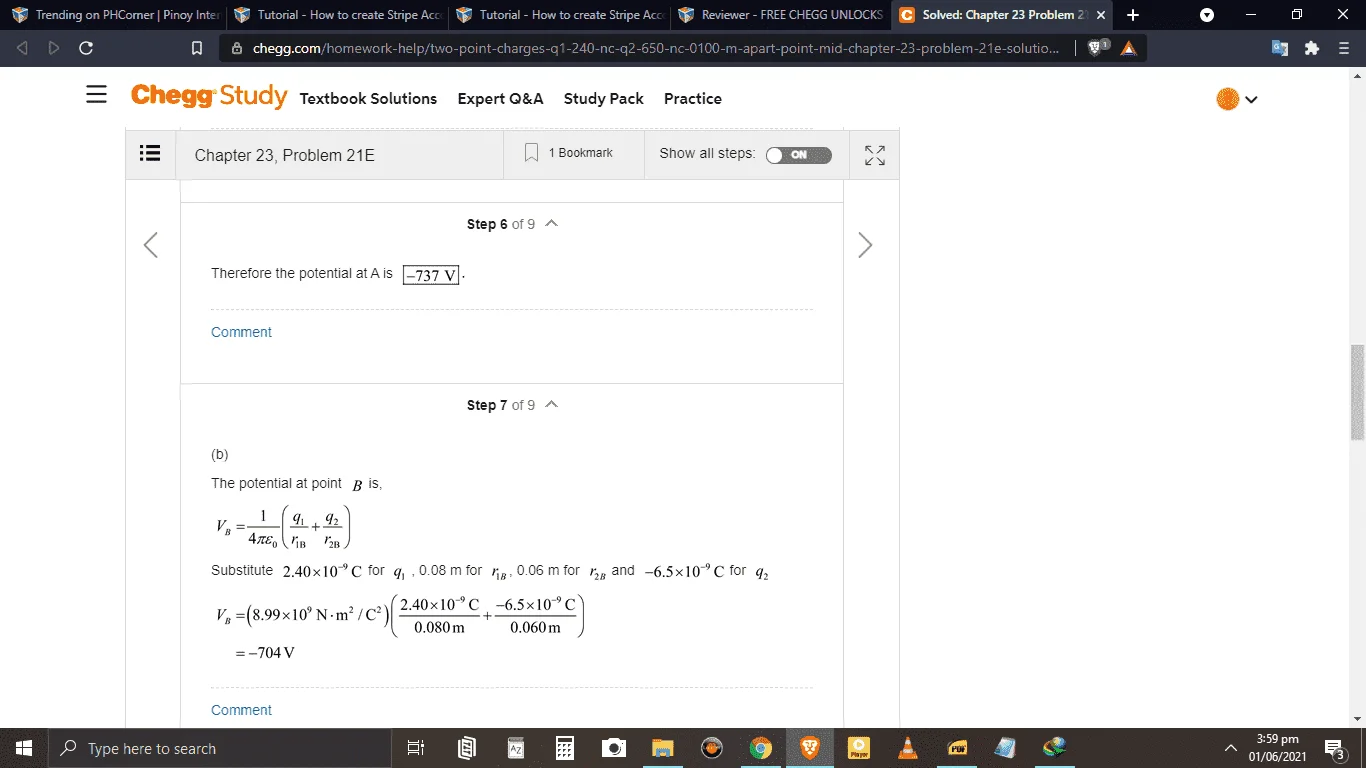Switch to Trending on PHCorner tab
Screen dimensions: 1366x768
(115, 15)
